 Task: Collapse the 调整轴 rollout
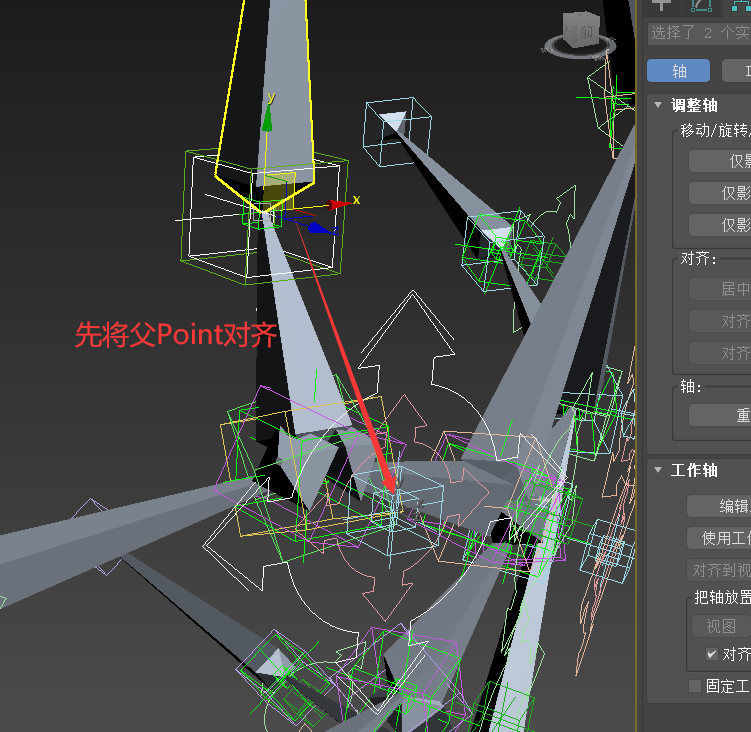658,105
